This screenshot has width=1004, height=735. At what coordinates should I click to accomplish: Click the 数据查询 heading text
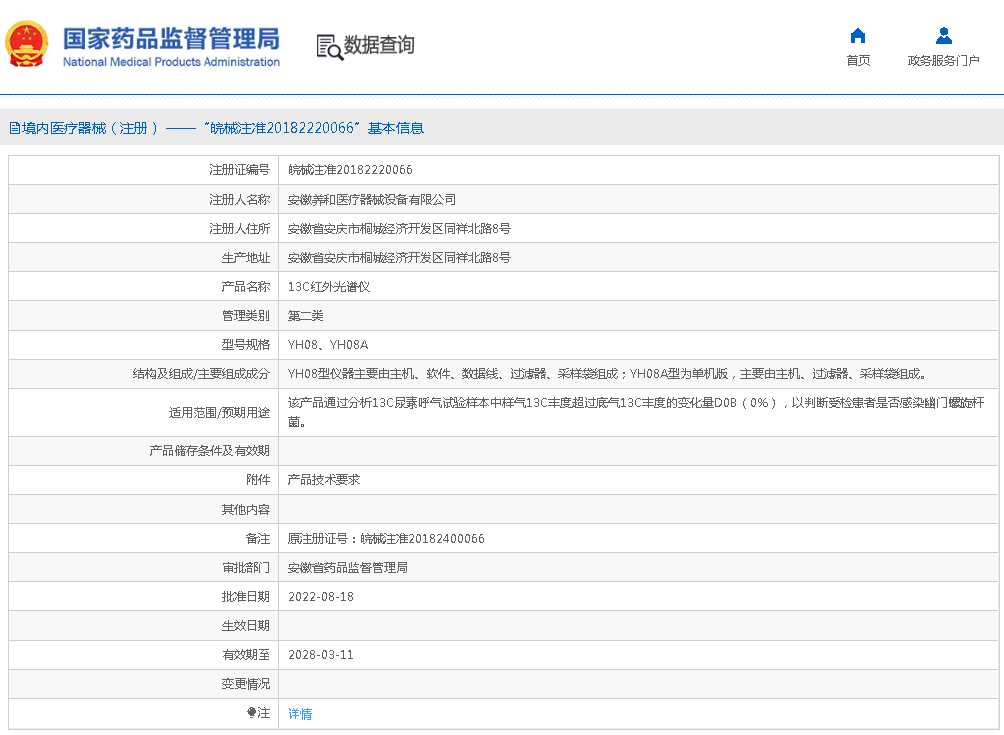379,45
